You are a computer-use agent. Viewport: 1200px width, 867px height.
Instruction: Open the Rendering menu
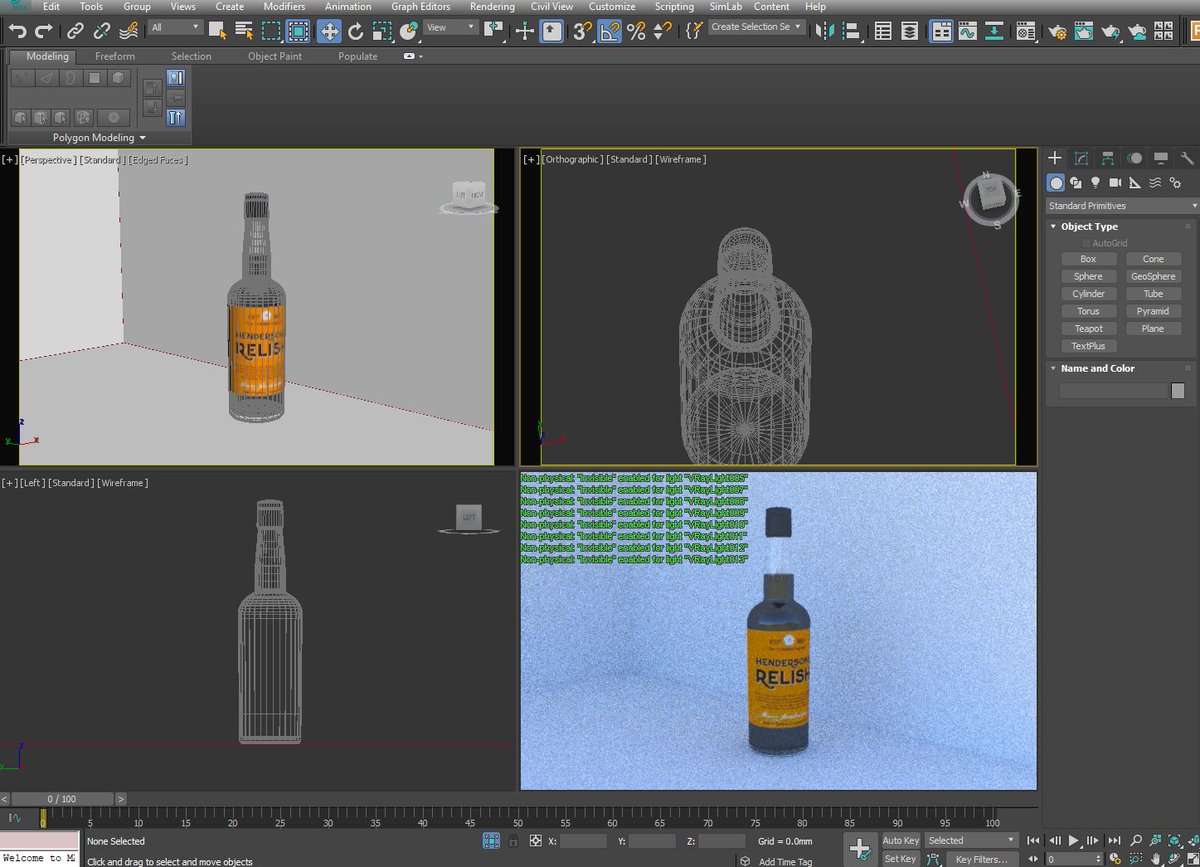pyautogui.click(x=492, y=6)
